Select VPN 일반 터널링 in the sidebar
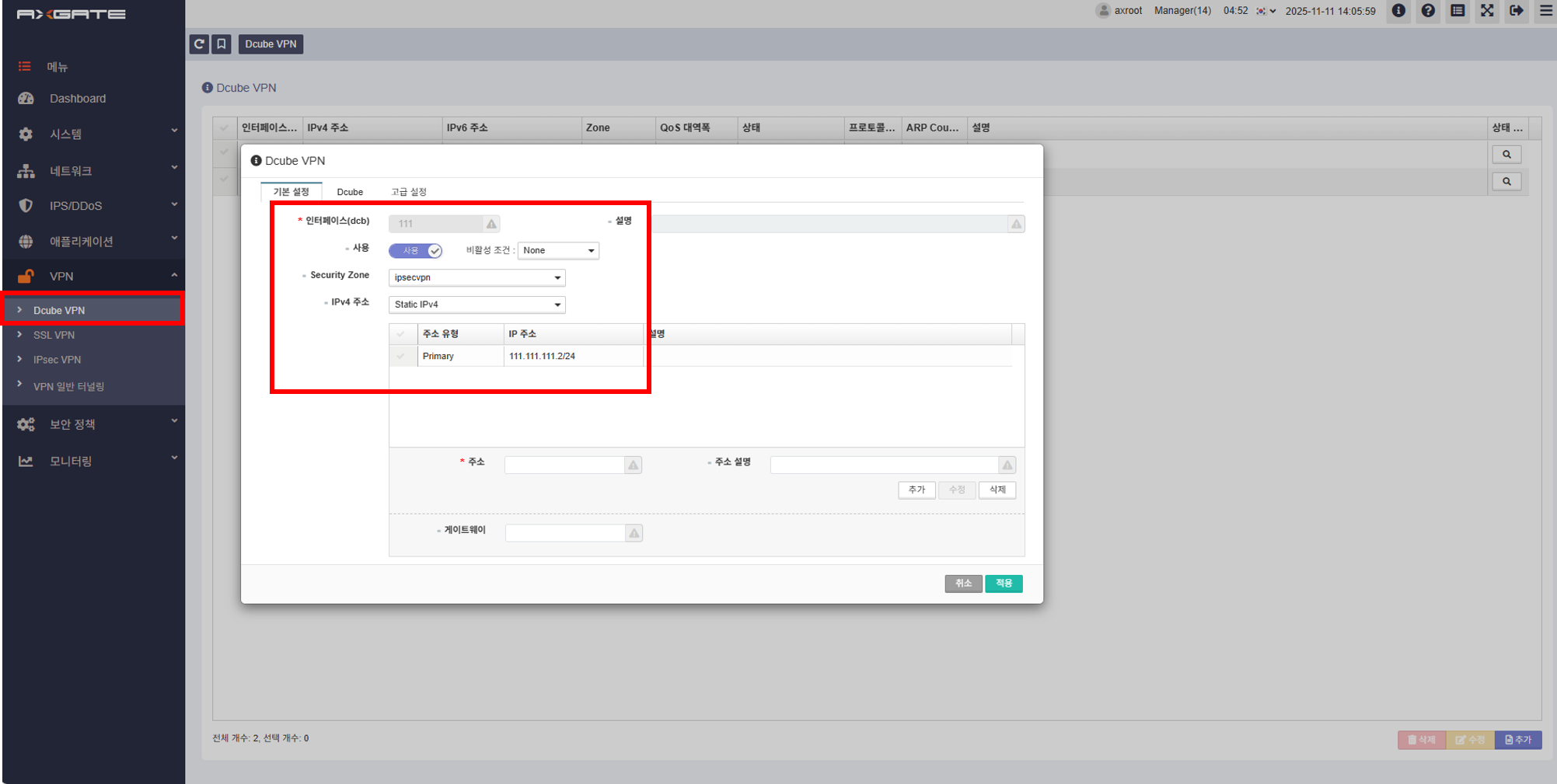The image size is (1557, 784). click(68, 386)
